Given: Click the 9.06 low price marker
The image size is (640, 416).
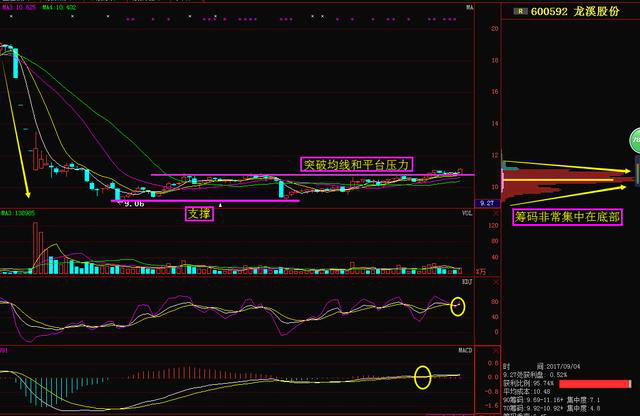Looking at the screenshot, I should (133, 203).
